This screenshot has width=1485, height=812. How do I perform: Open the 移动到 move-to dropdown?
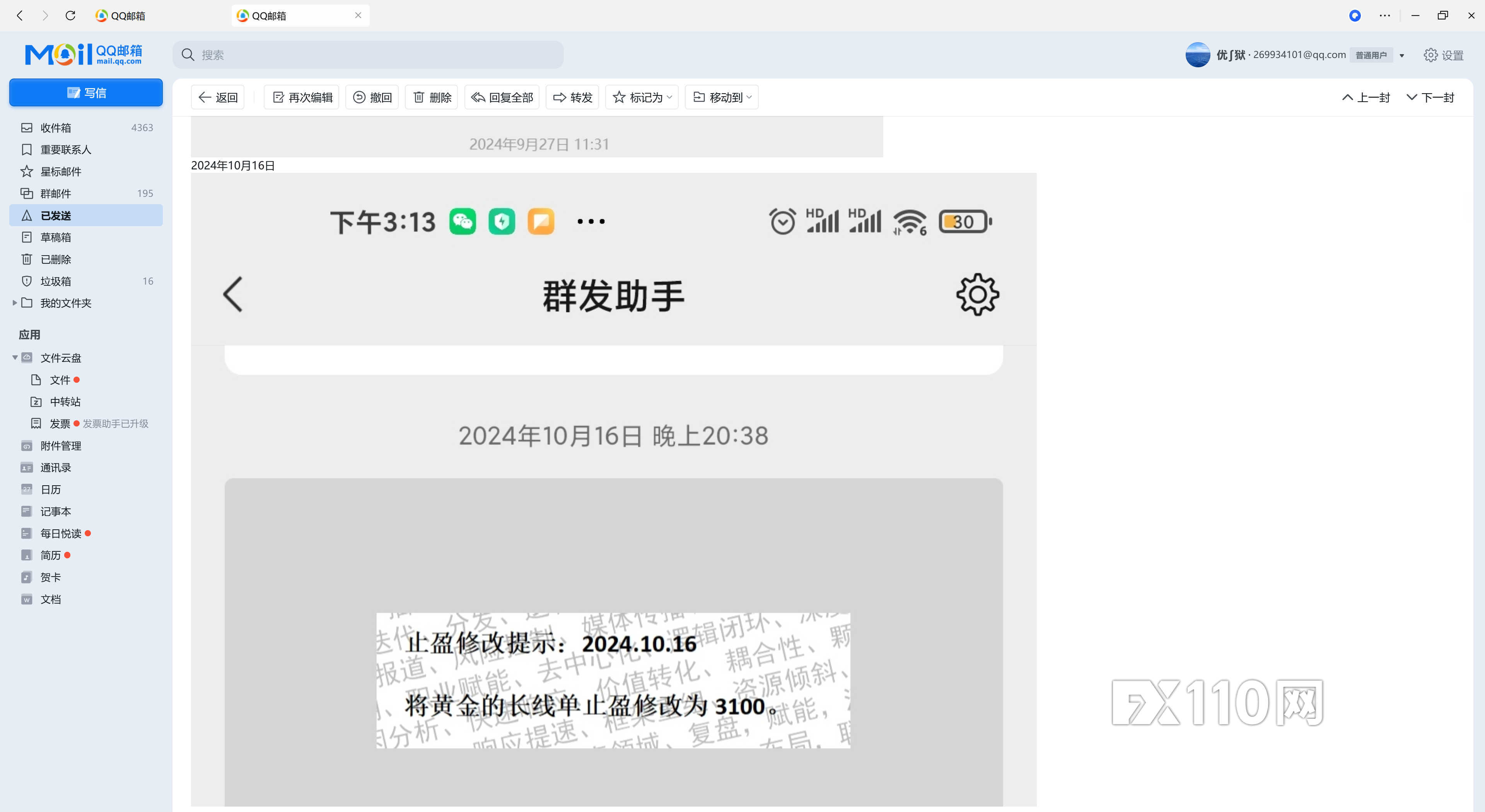pos(722,97)
